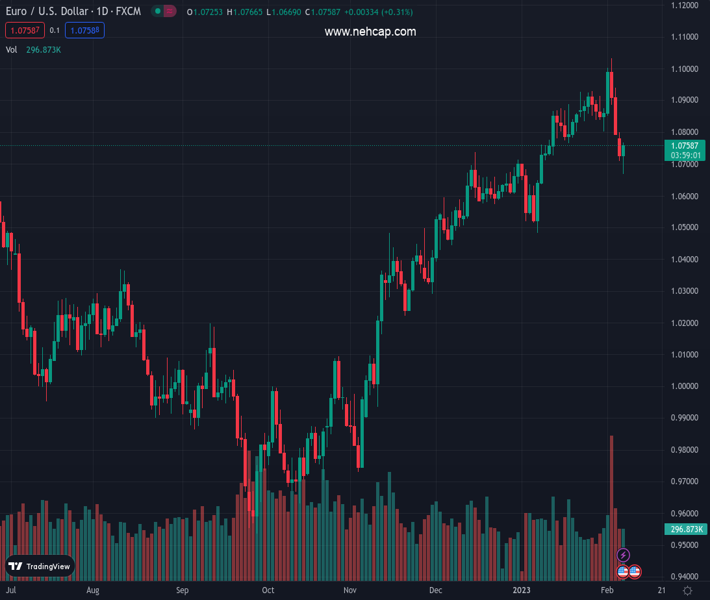Viewport: 710px width, 600px height.
Task: Click the left US flag economic event icon
Action: coord(622,572)
